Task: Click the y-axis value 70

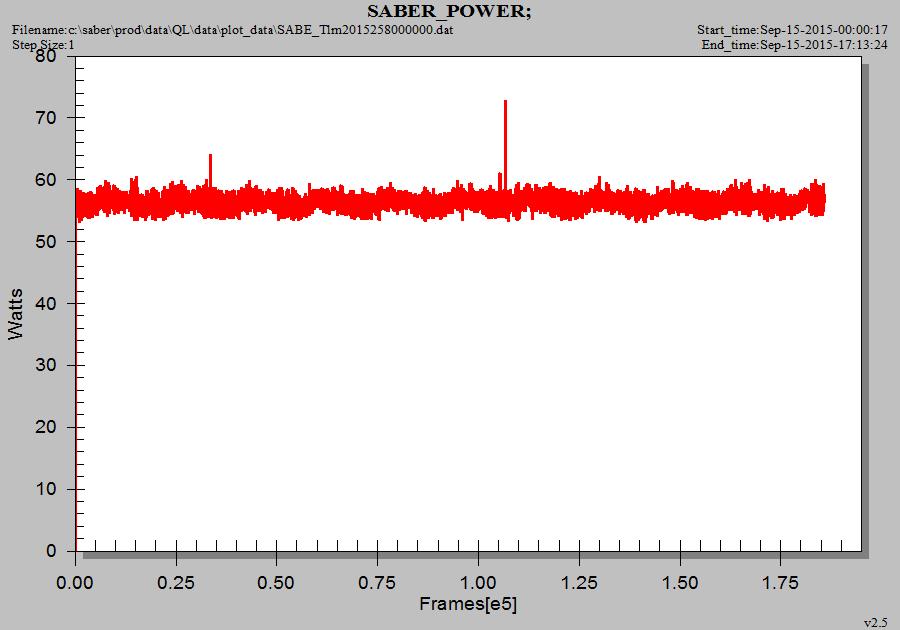Action: coord(45,118)
